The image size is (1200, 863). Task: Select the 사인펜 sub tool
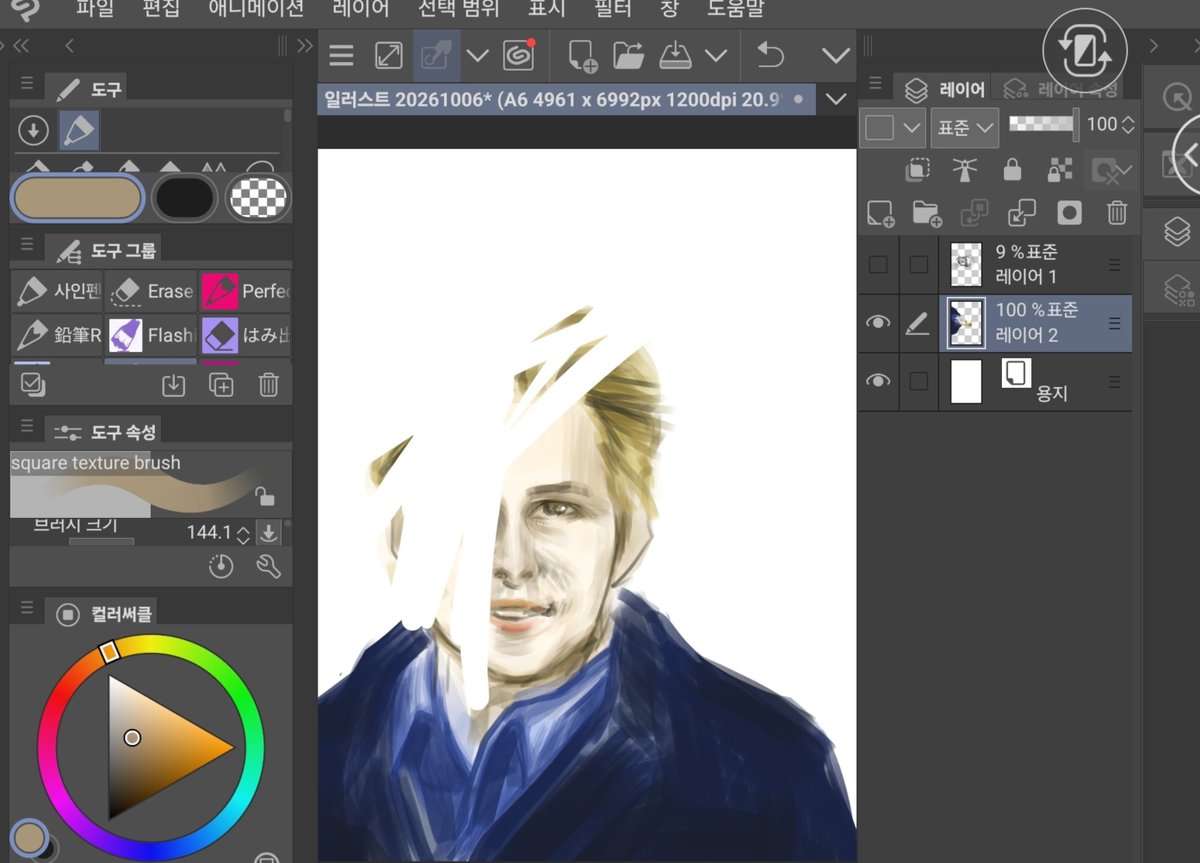click(x=57, y=292)
